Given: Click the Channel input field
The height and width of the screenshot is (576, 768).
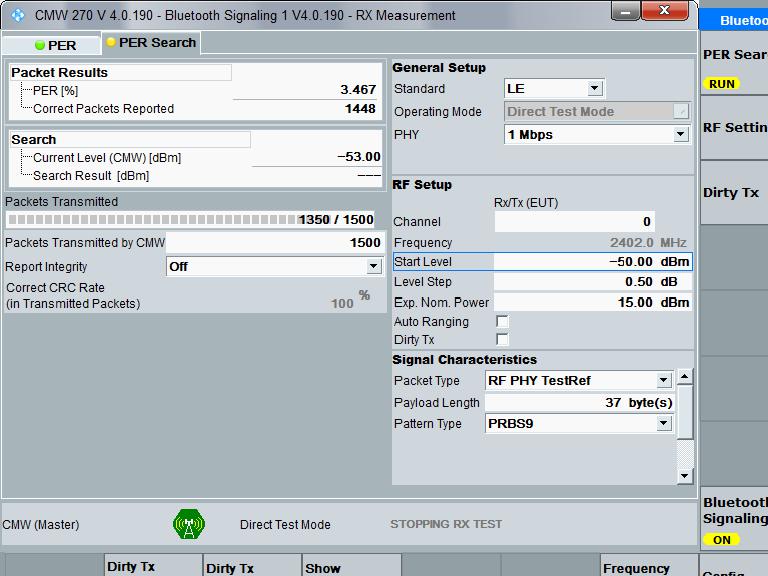Looking at the screenshot, I should click(575, 222).
